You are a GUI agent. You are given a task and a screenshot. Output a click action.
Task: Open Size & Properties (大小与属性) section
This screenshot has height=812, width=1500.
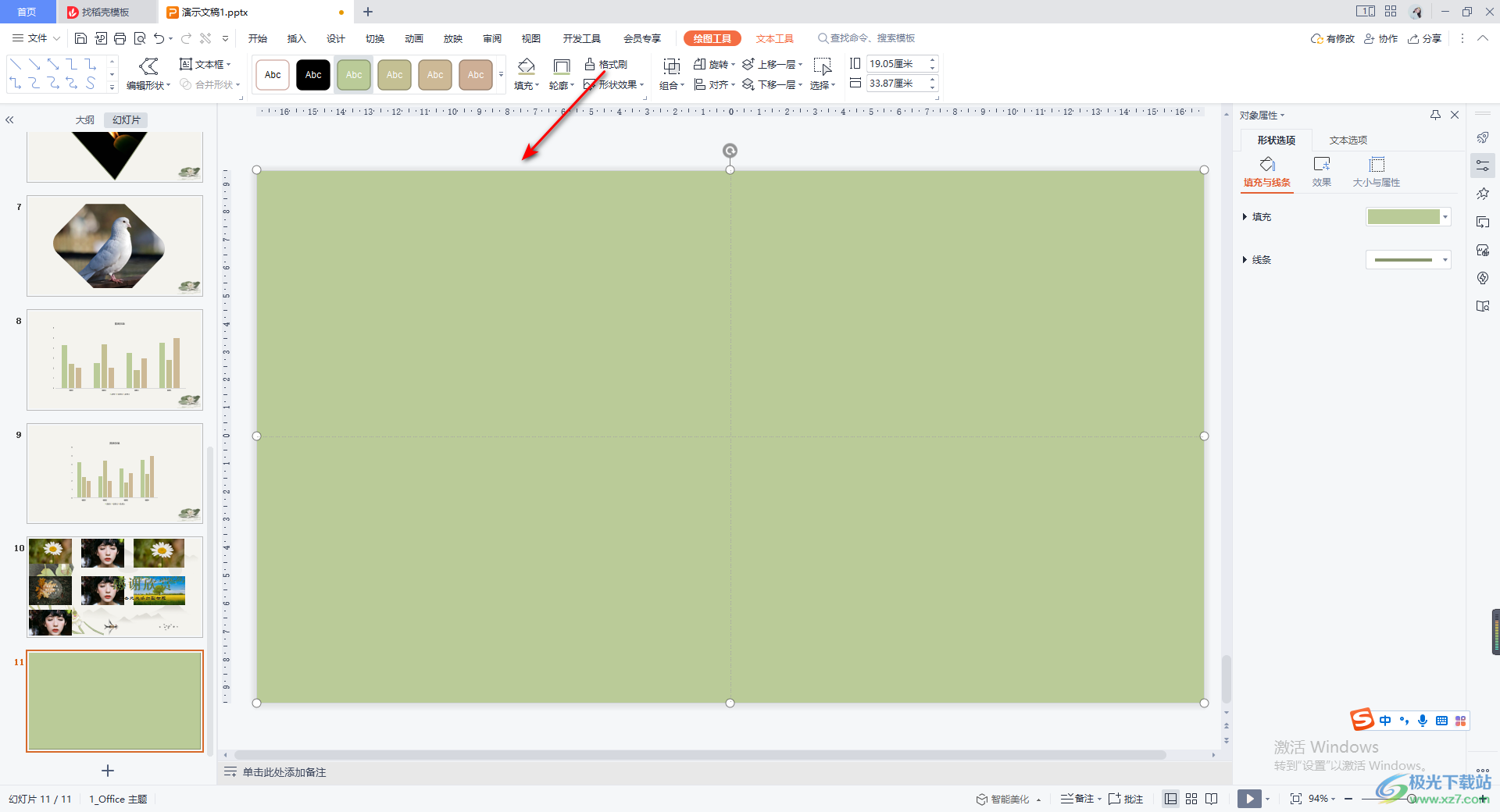click(1377, 173)
